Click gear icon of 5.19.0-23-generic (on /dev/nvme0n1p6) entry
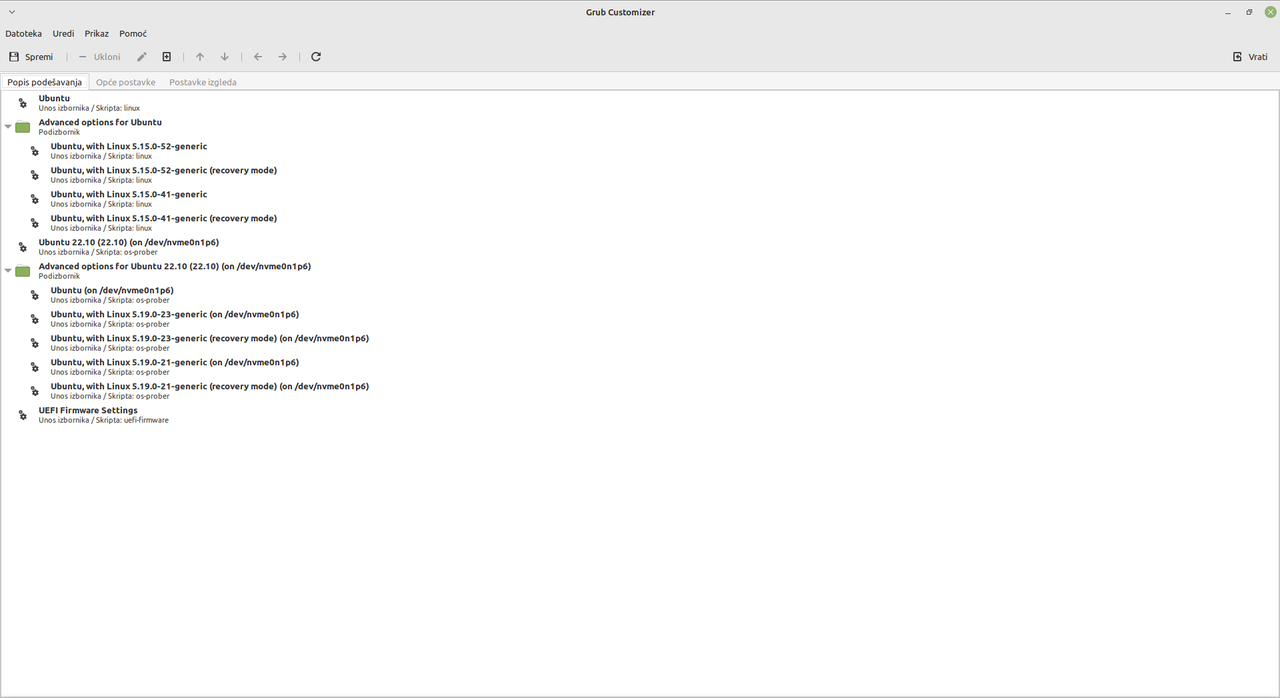This screenshot has height=698, width=1280. 35,319
